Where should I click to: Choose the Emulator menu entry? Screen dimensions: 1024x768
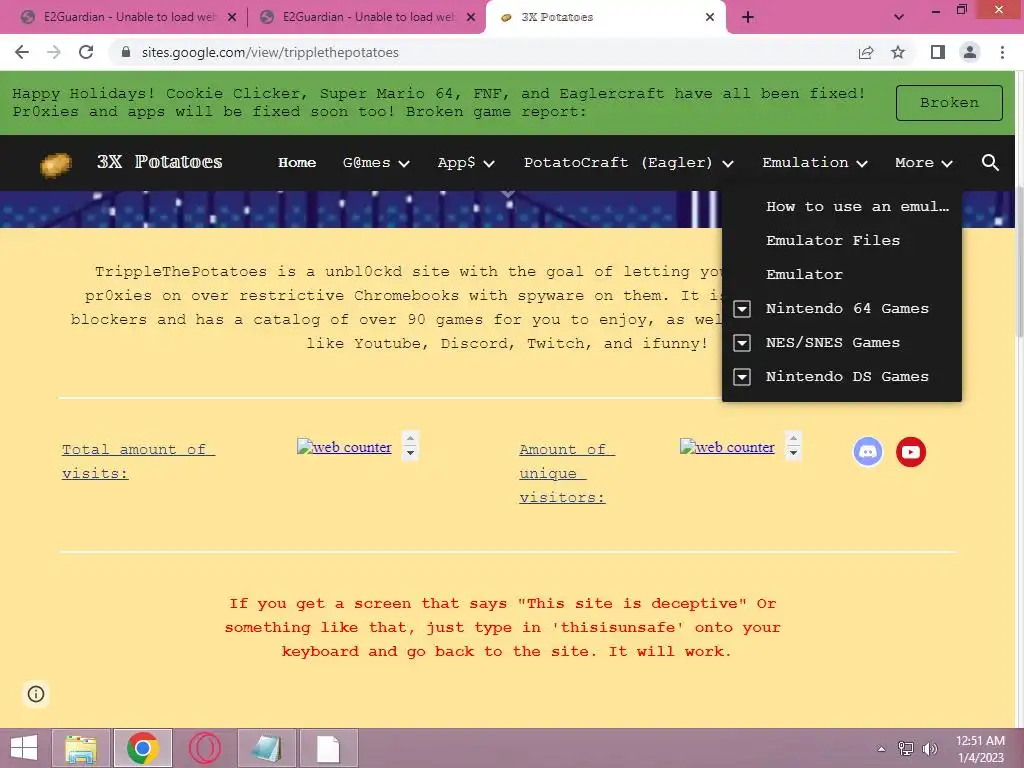[x=804, y=274]
